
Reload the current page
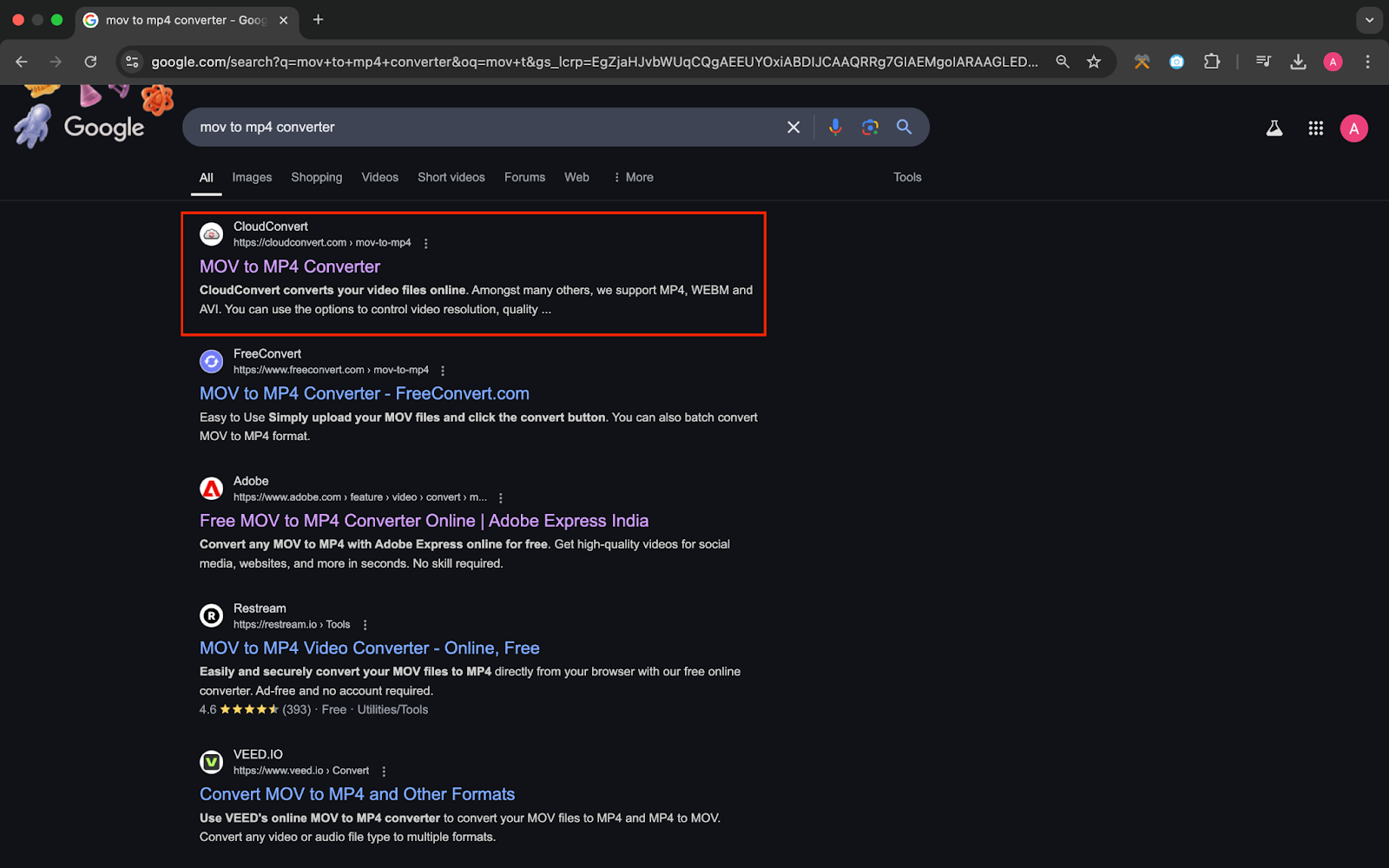coord(90,62)
